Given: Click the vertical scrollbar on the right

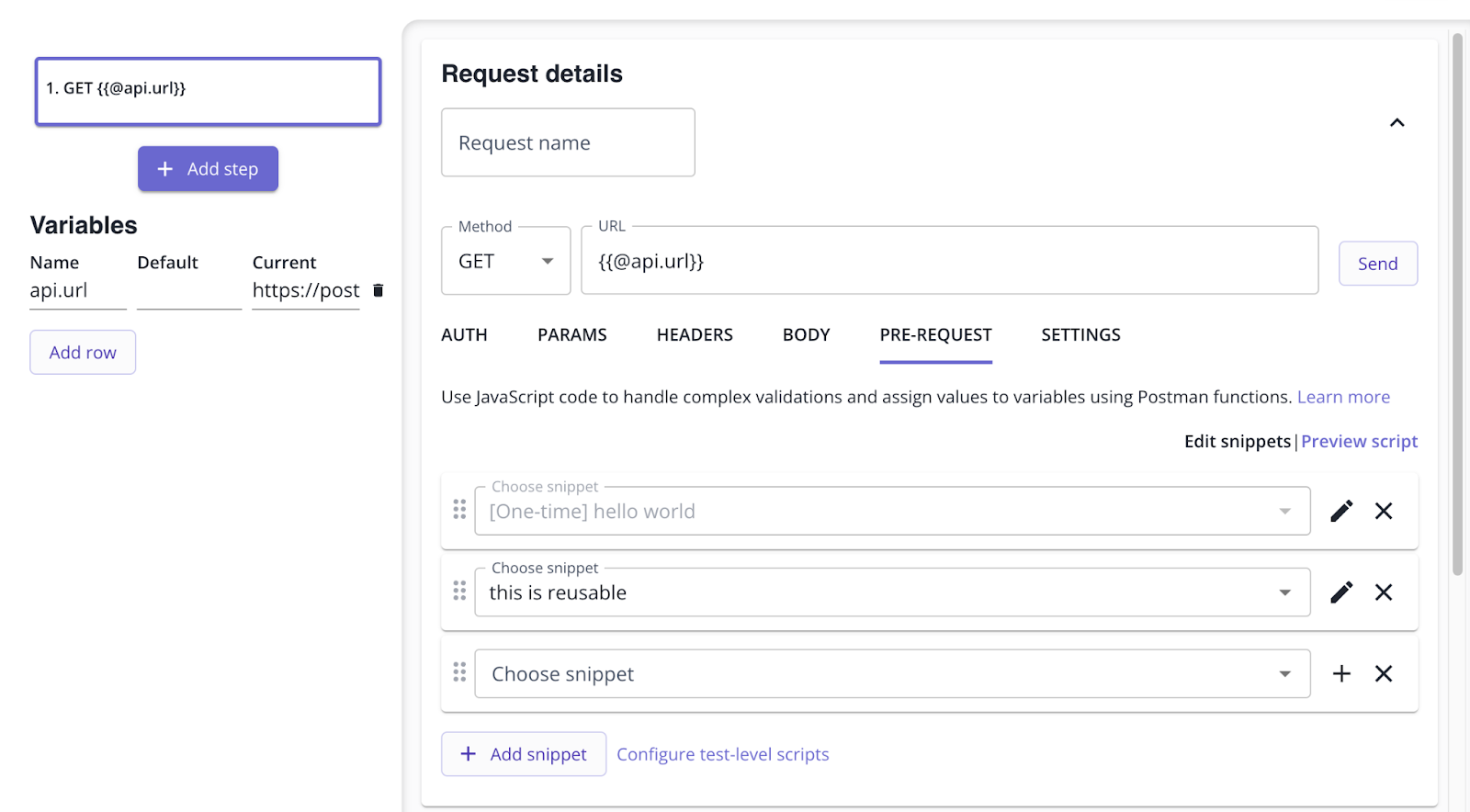Looking at the screenshot, I should point(1457,303).
